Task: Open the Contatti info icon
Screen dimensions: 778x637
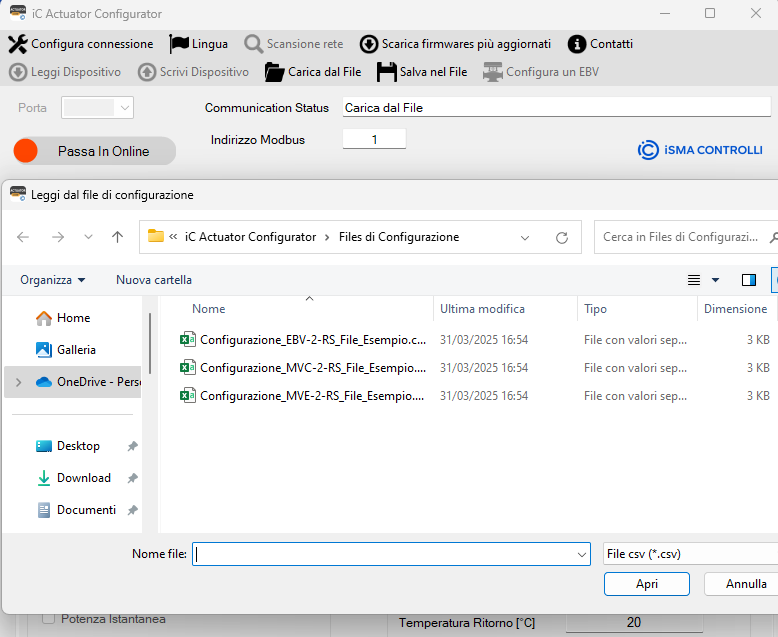Action: pos(576,44)
